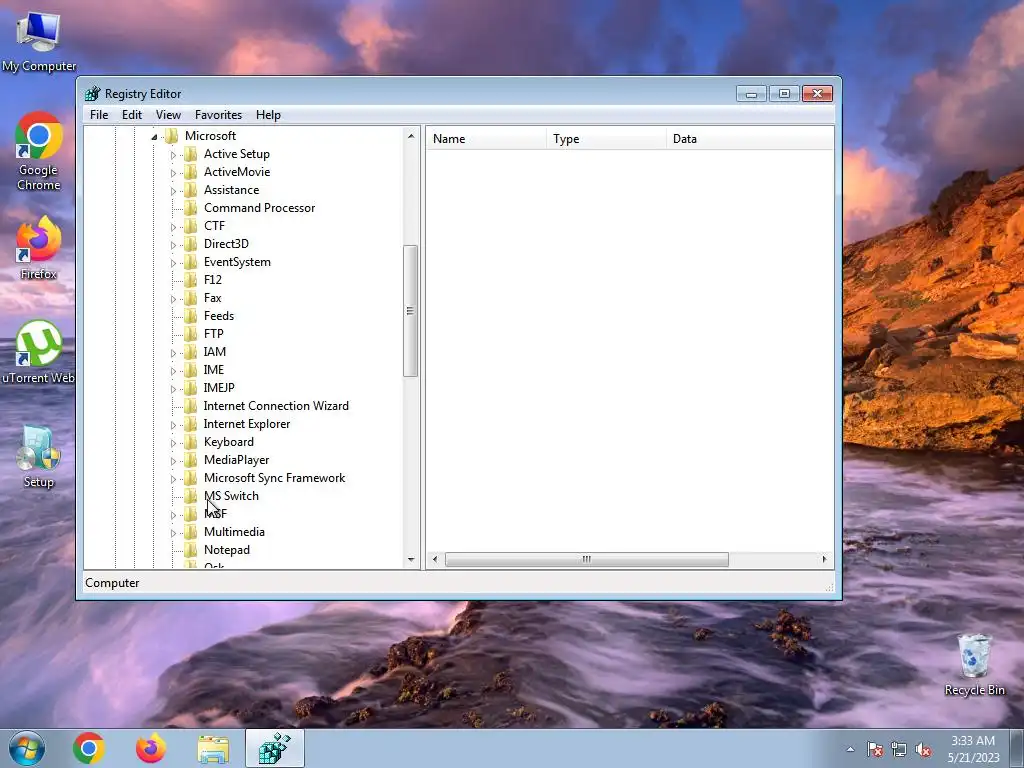Click the Registry Editor taskbar button
Screen dimensions: 1024x768
click(274, 748)
